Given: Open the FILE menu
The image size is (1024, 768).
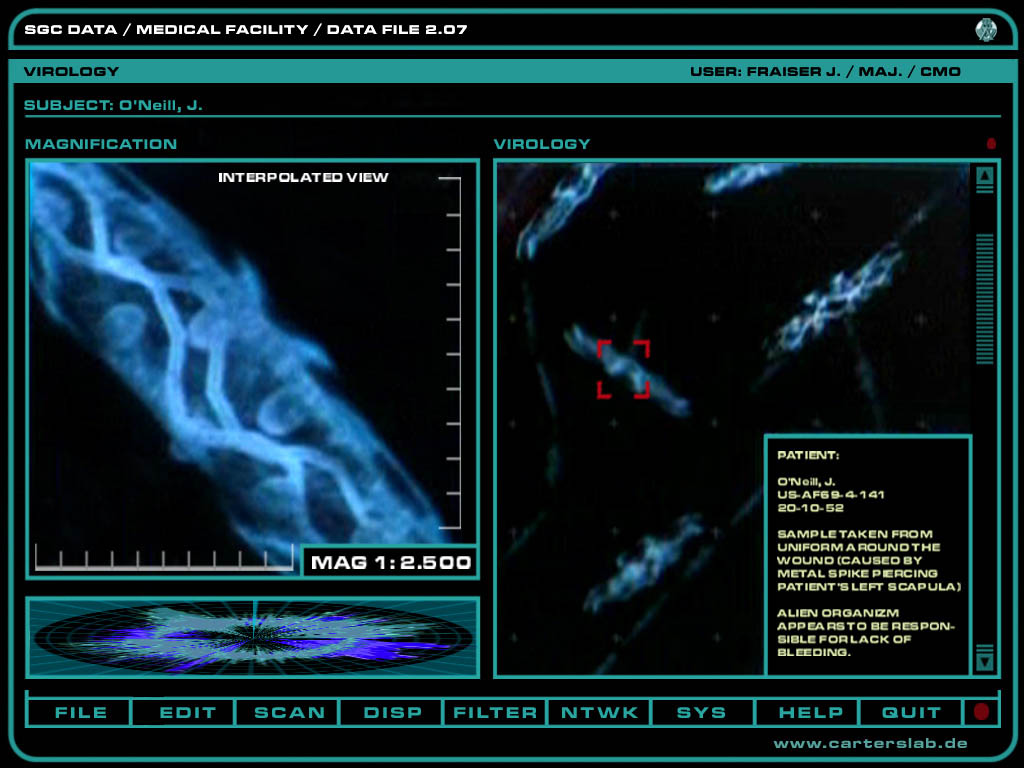Looking at the screenshot, I should (80, 712).
